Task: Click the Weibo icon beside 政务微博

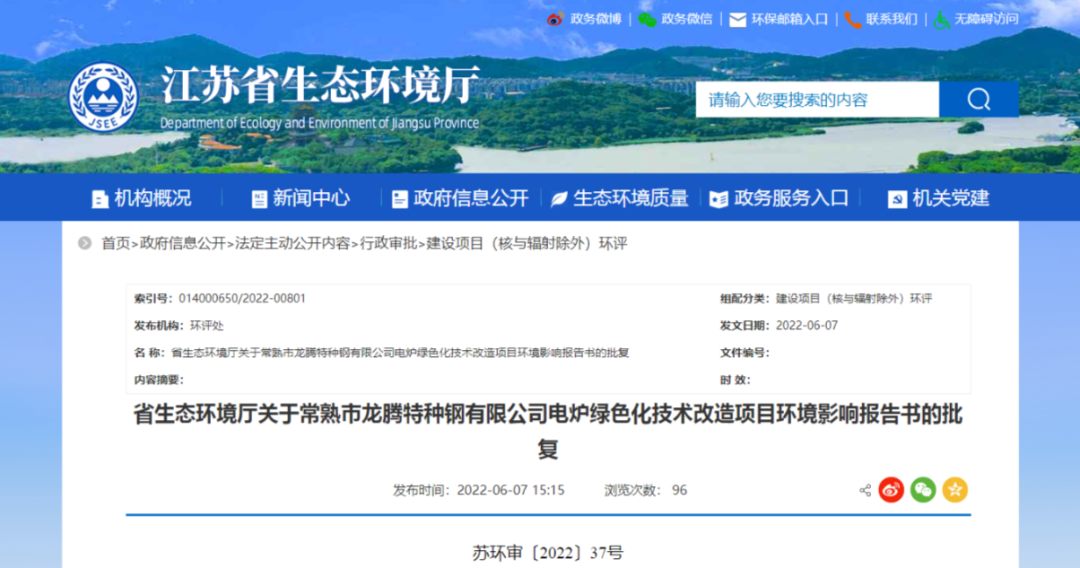Action: (x=555, y=19)
